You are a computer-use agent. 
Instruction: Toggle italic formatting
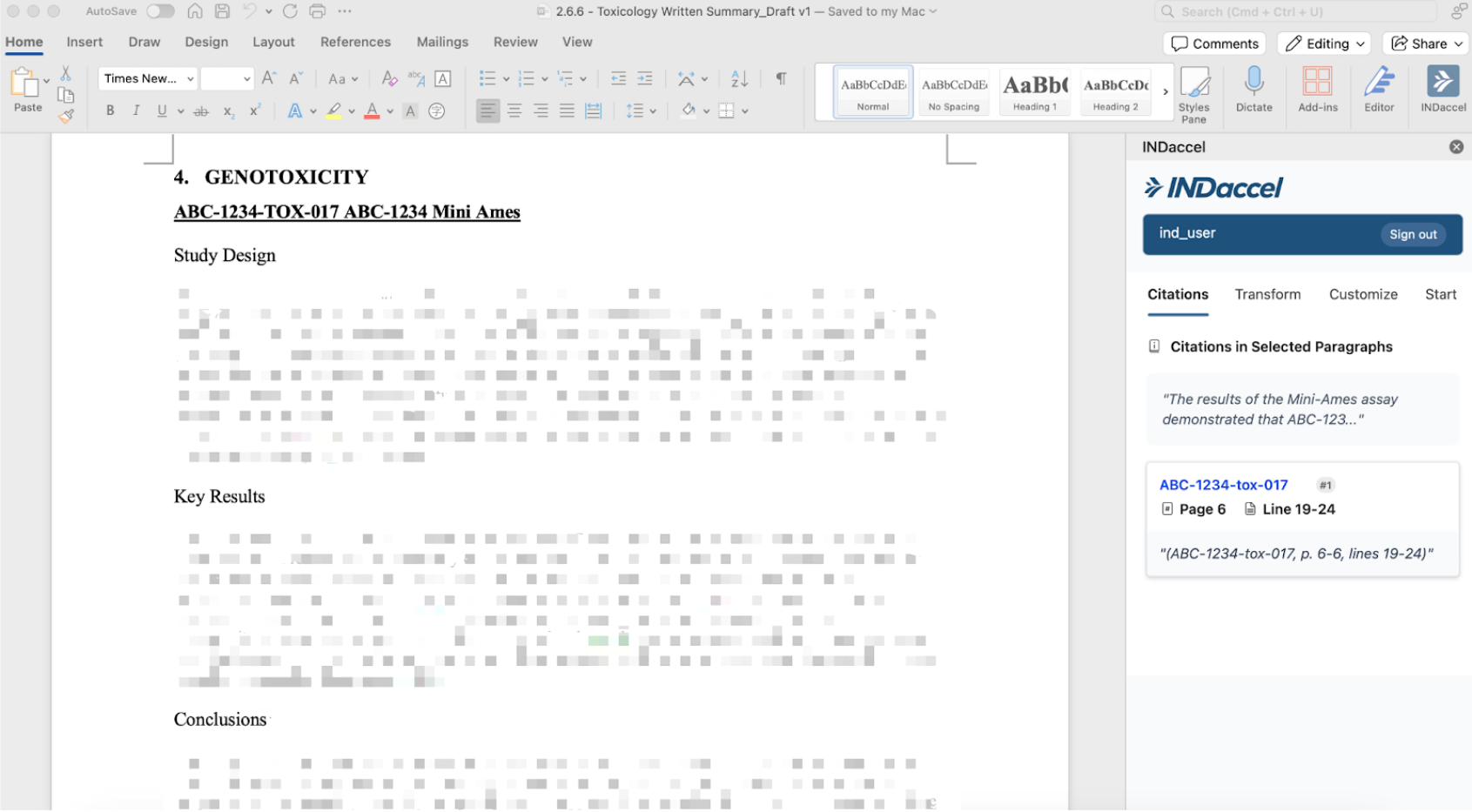[x=136, y=111]
